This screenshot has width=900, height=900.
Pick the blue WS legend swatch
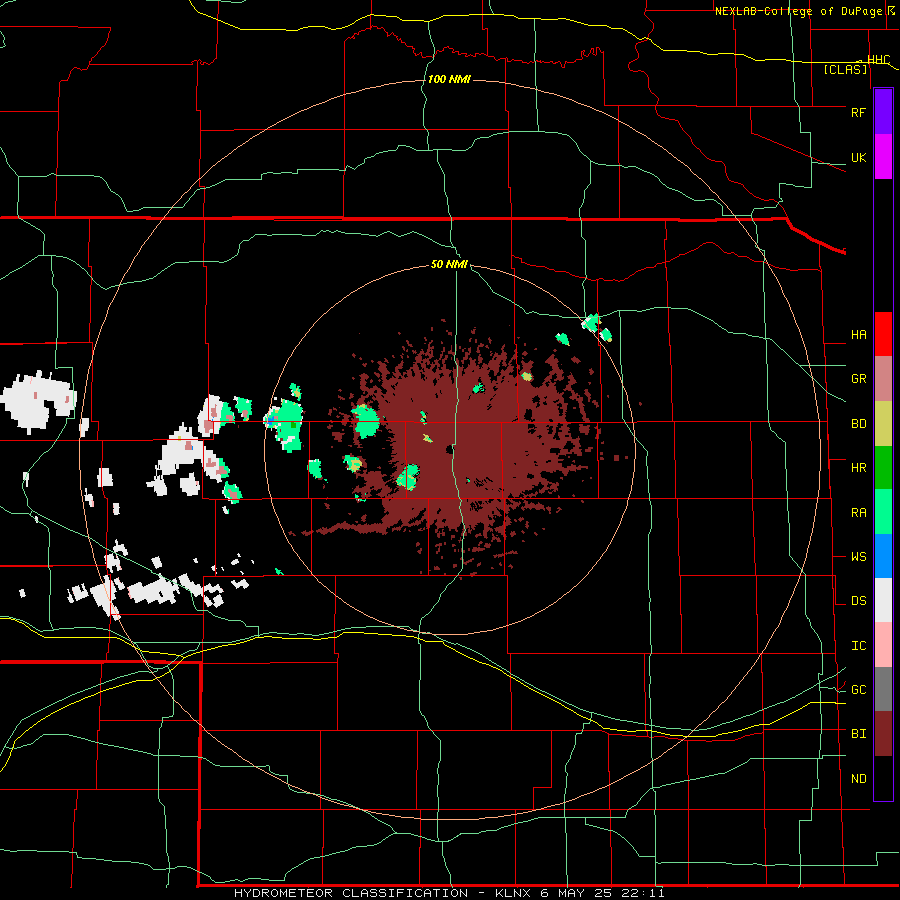coord(883,556)
